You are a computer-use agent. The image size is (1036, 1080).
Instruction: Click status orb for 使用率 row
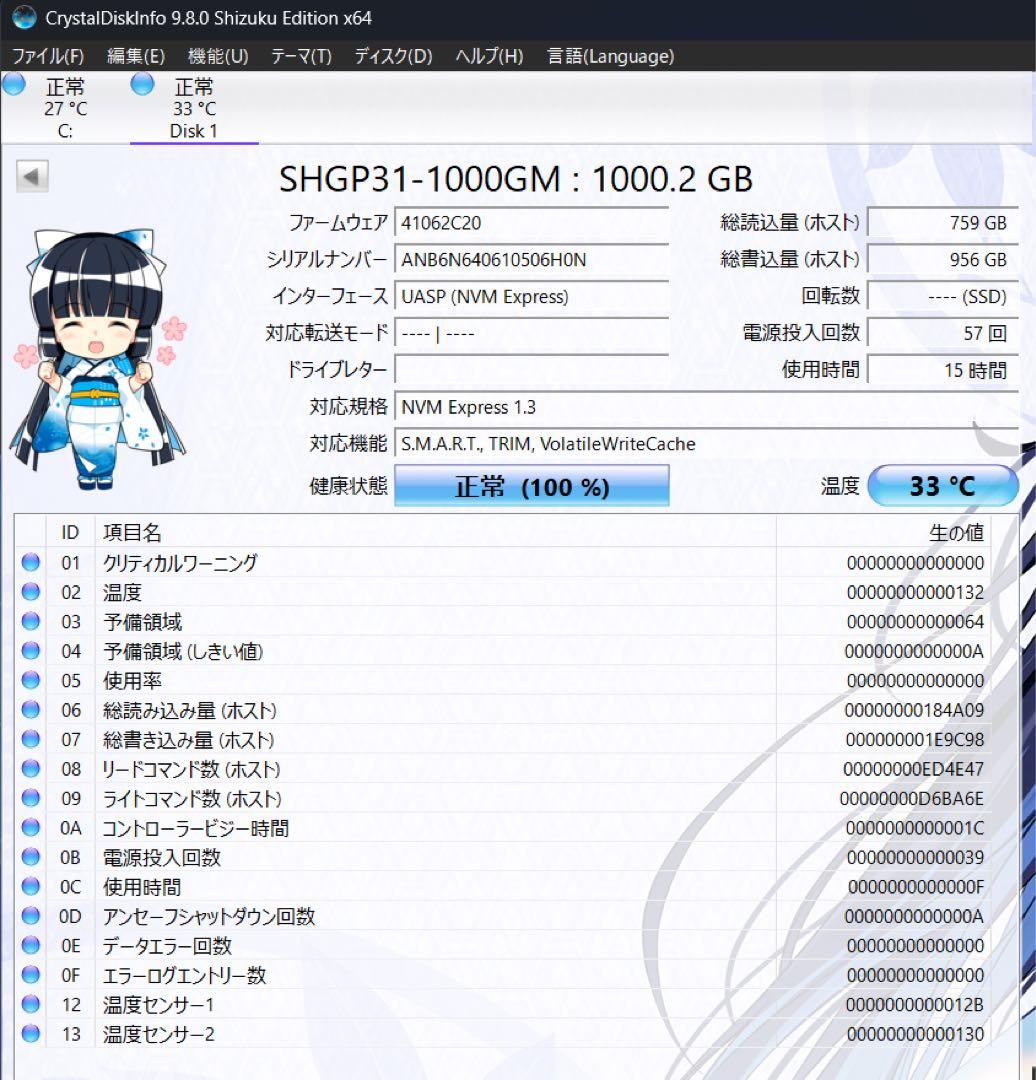(30, 680)
